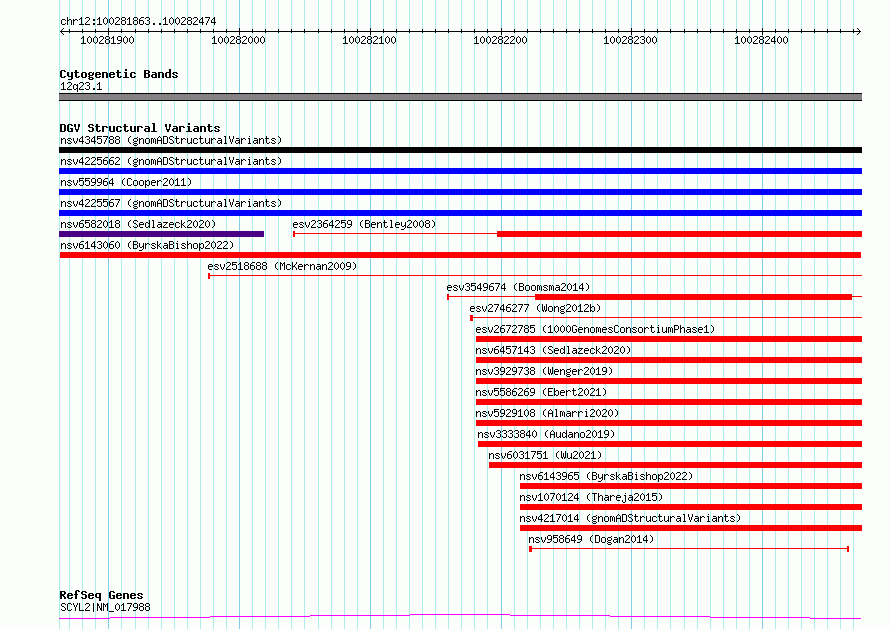This screenshot has height=629, width=890.
Task: Click ruler position 100282000
Action: pos(238,40)
